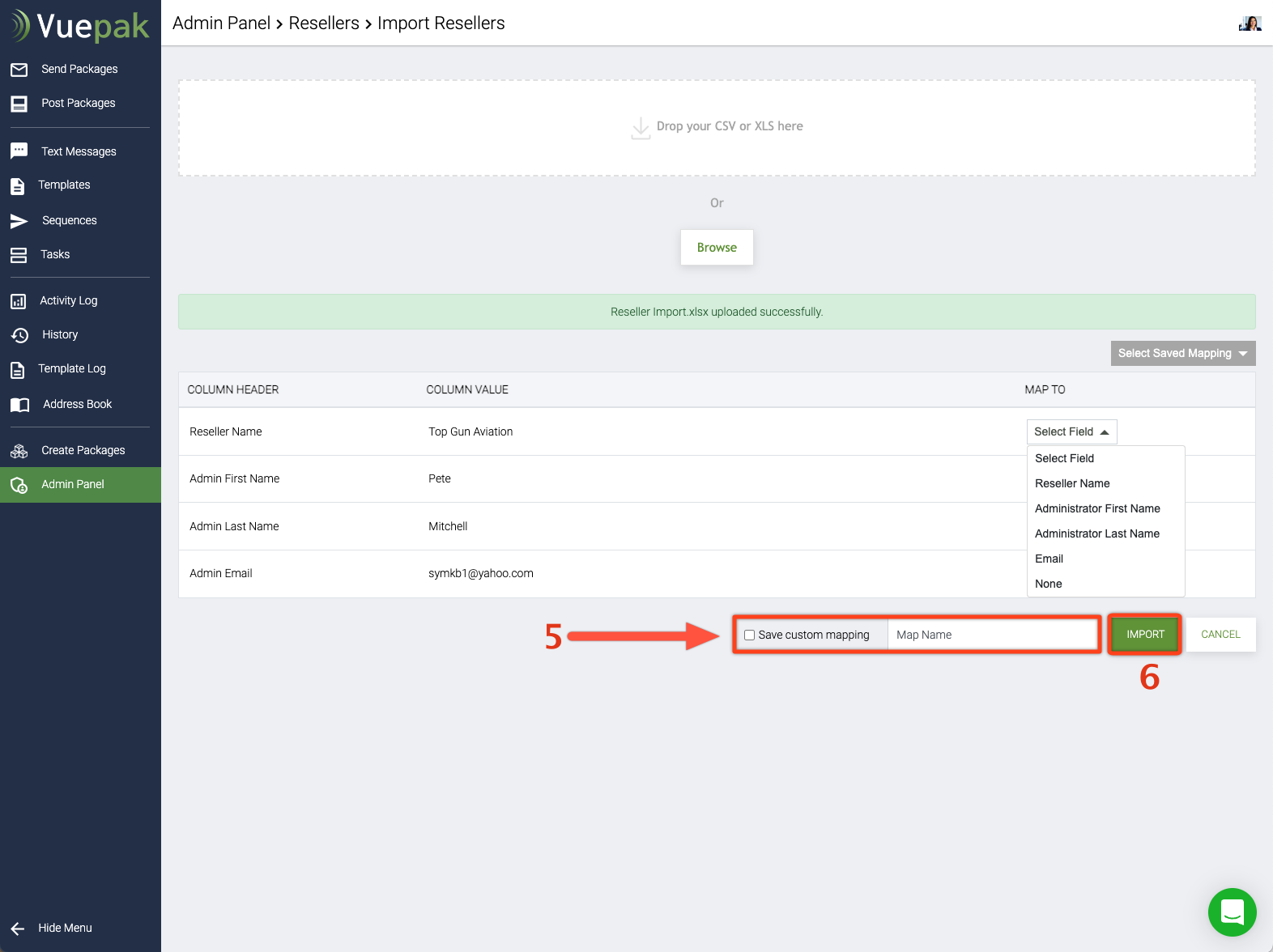Click the 'Top Gun Aviation' column value
This screenshot has height=952, width=1273.
[x=470, y=431]
